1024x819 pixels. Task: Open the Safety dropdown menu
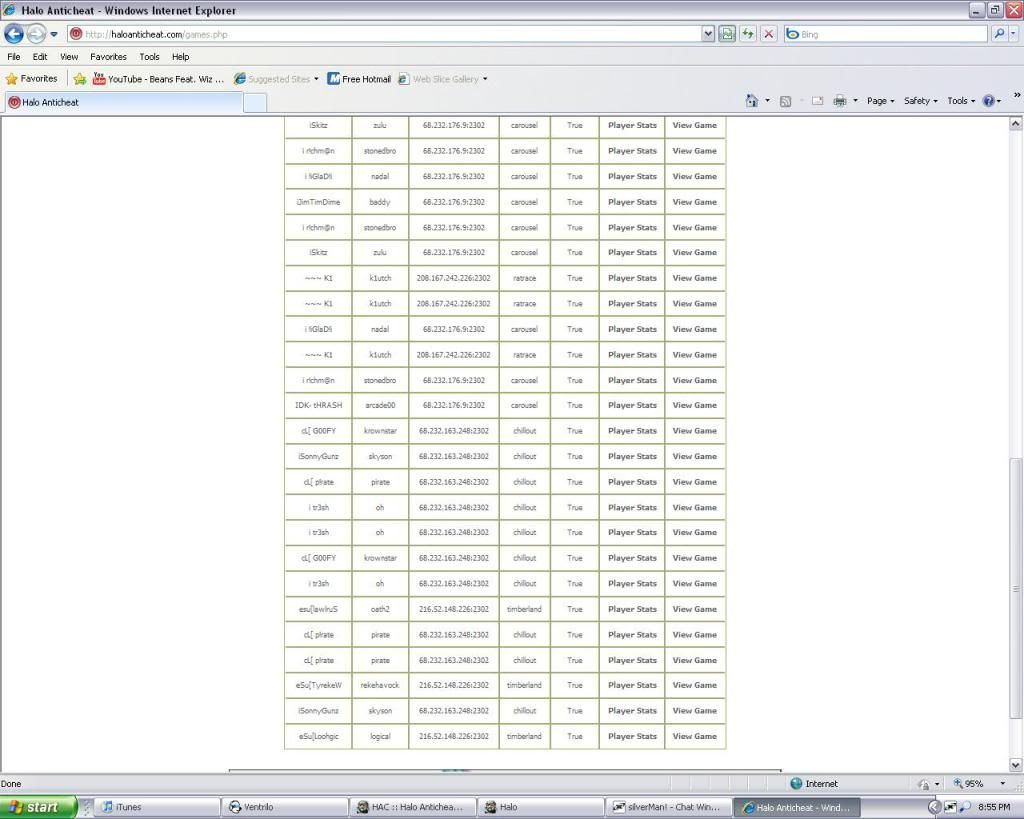(920, 101)
